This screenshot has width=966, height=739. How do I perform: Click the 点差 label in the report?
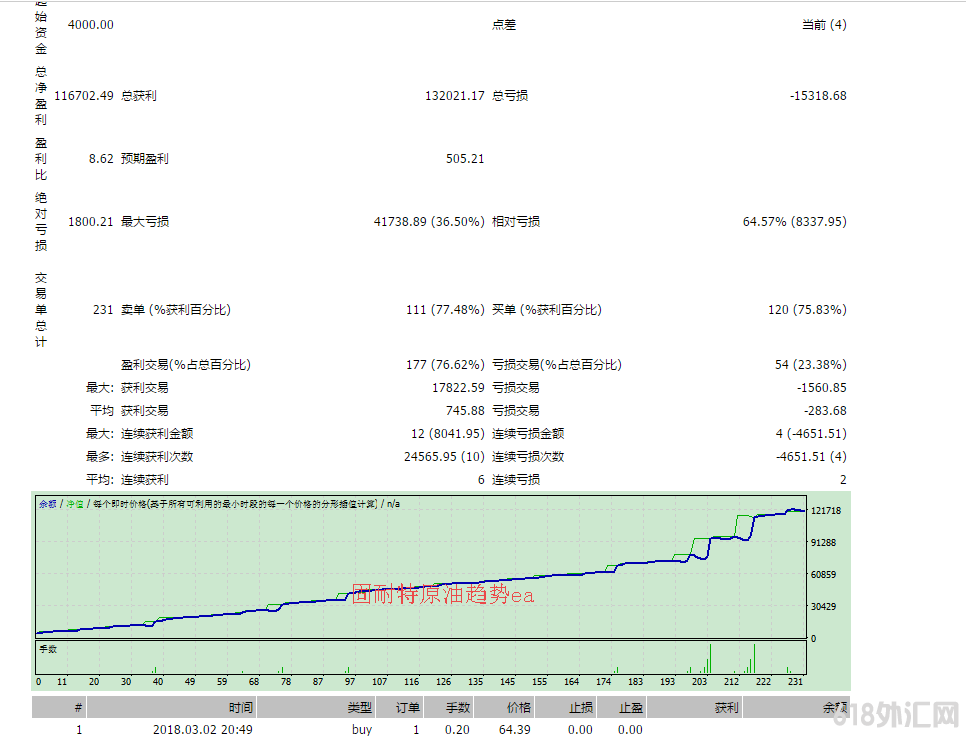(504, 25)
